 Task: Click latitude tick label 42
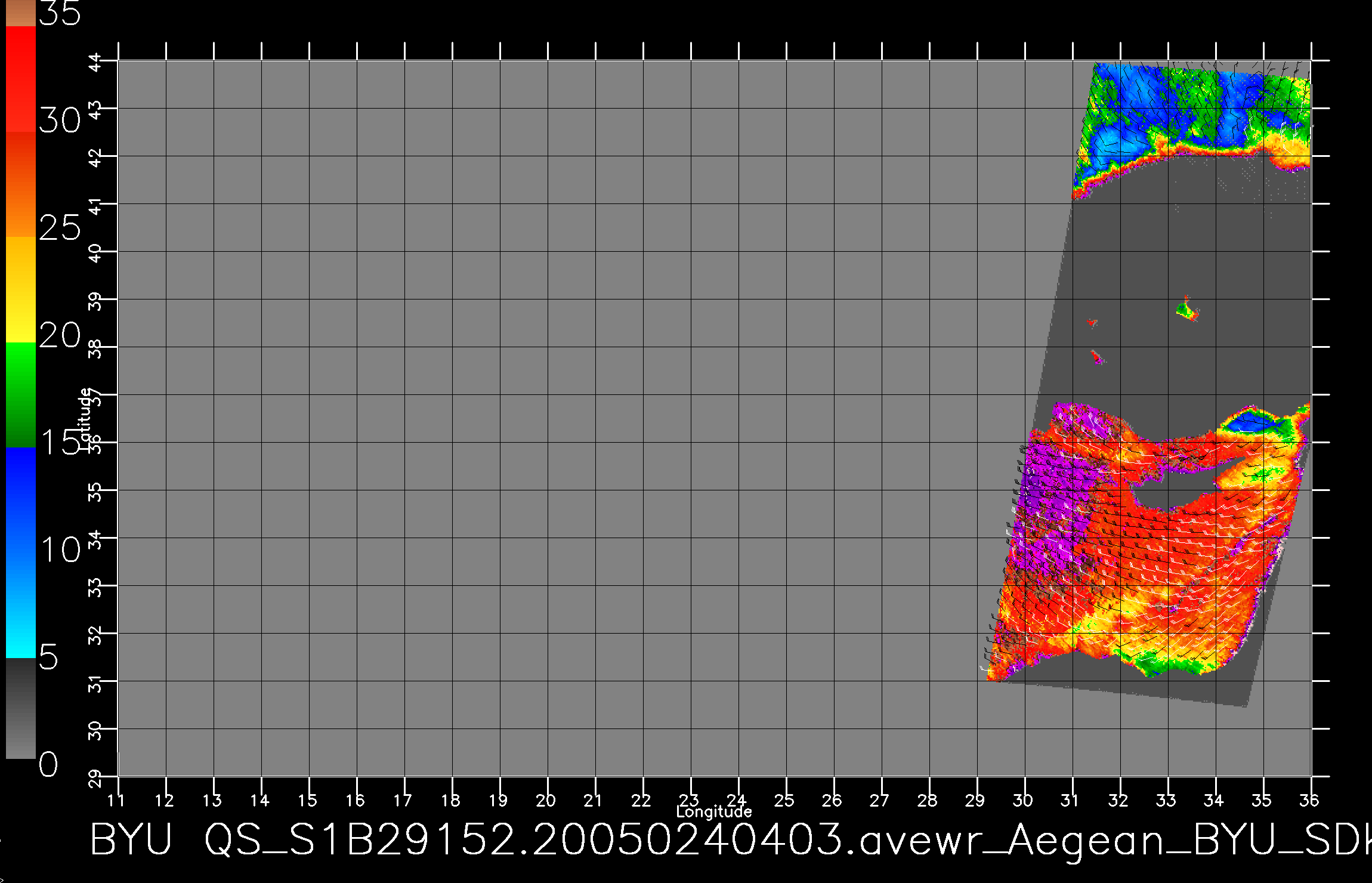(95, 158)
